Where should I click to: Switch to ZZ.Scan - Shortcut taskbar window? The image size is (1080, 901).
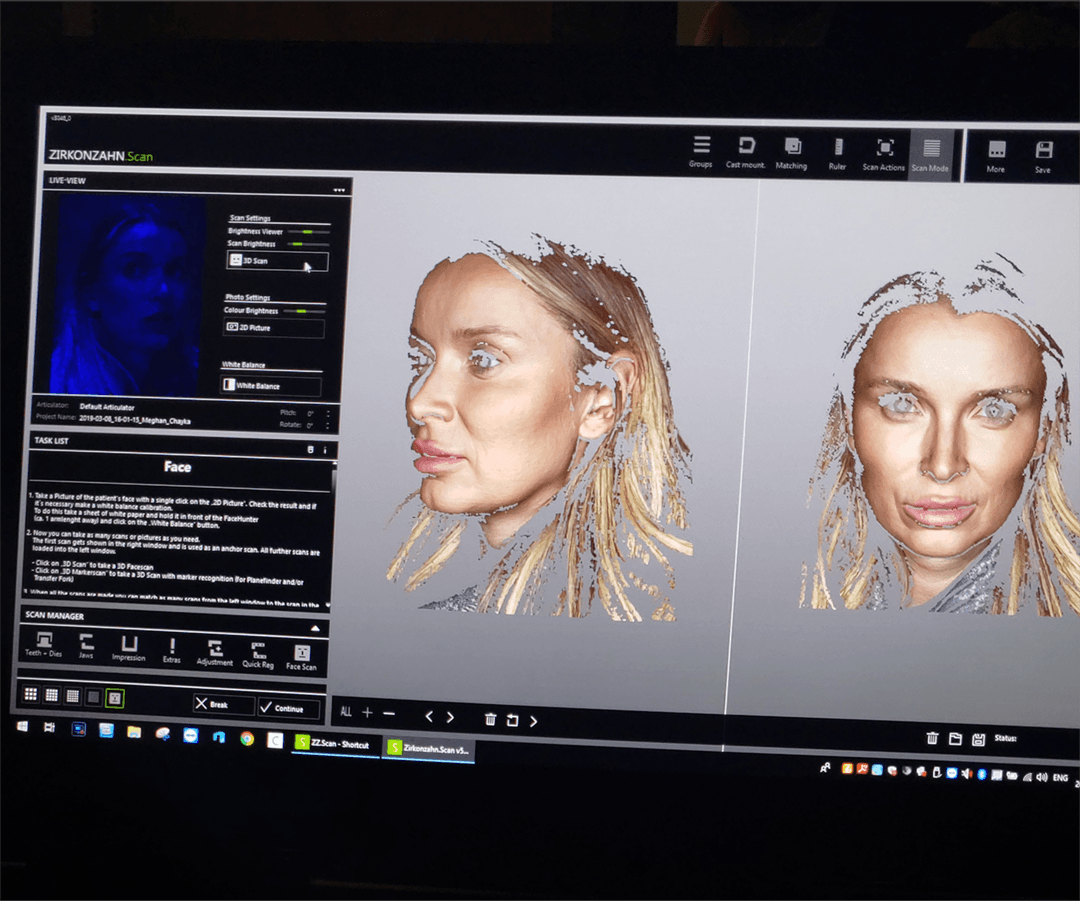[335, 745]
